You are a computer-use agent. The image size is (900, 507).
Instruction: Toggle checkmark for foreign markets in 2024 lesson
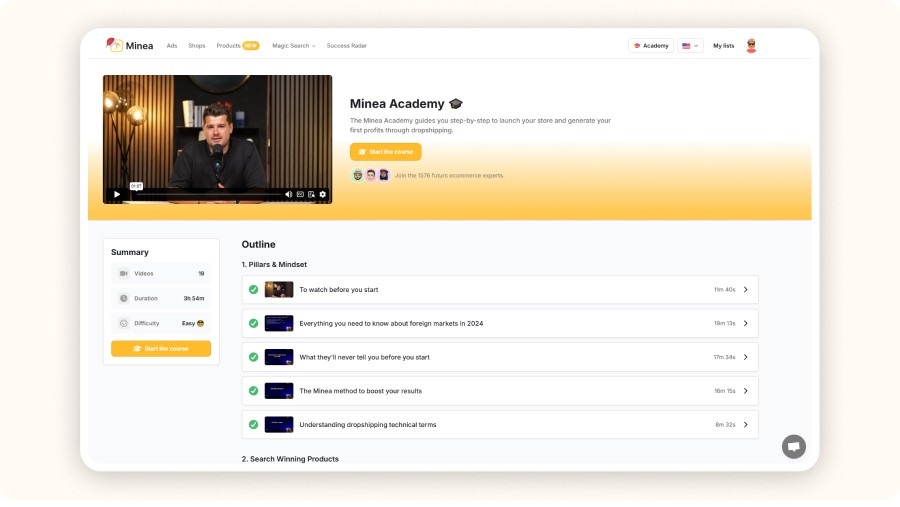coord(253,323)
